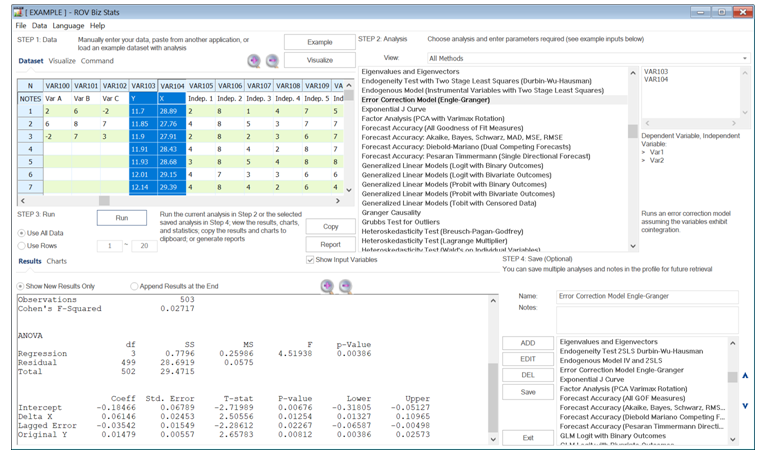Click the Save button

pyautogui.click(x=528, y=392)
